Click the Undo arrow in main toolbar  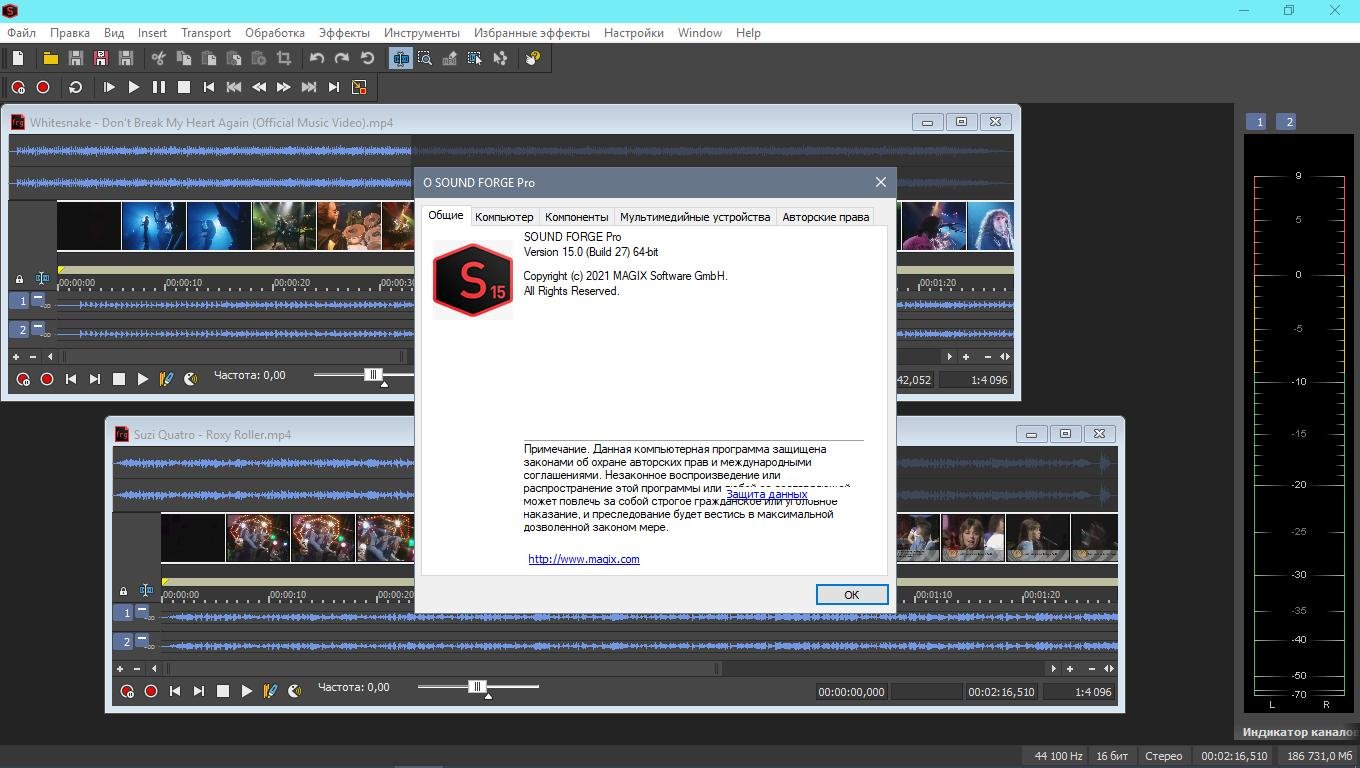317,59
